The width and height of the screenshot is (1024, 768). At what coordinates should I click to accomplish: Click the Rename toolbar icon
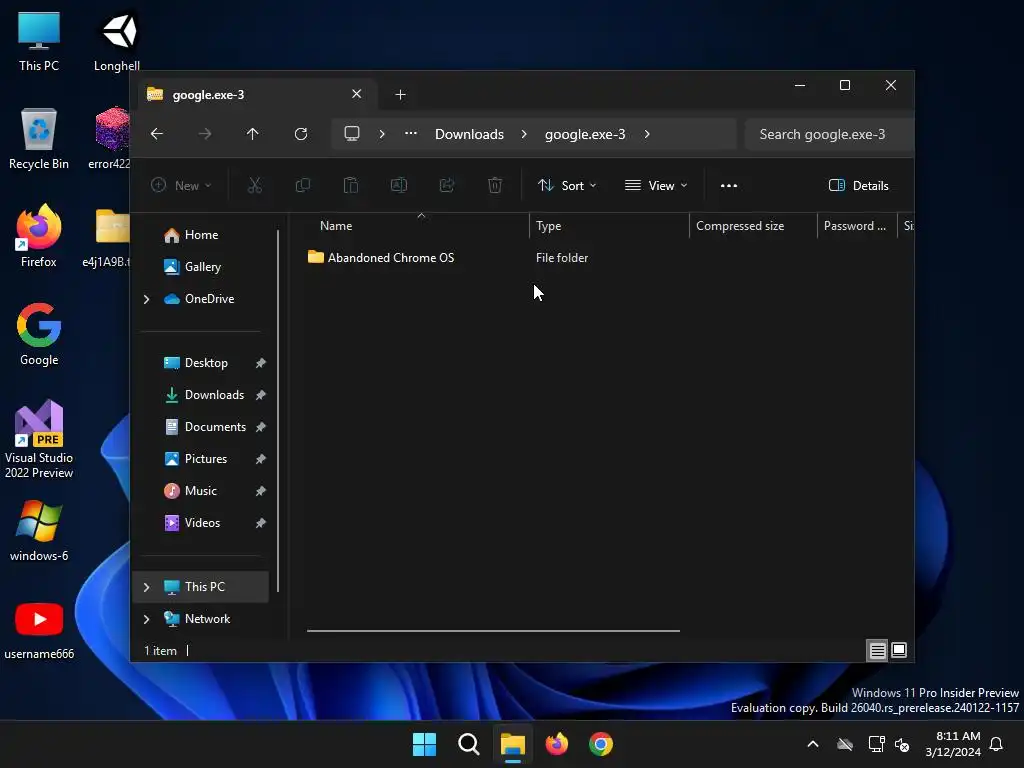pyautogui.click(x=399, y=185)
